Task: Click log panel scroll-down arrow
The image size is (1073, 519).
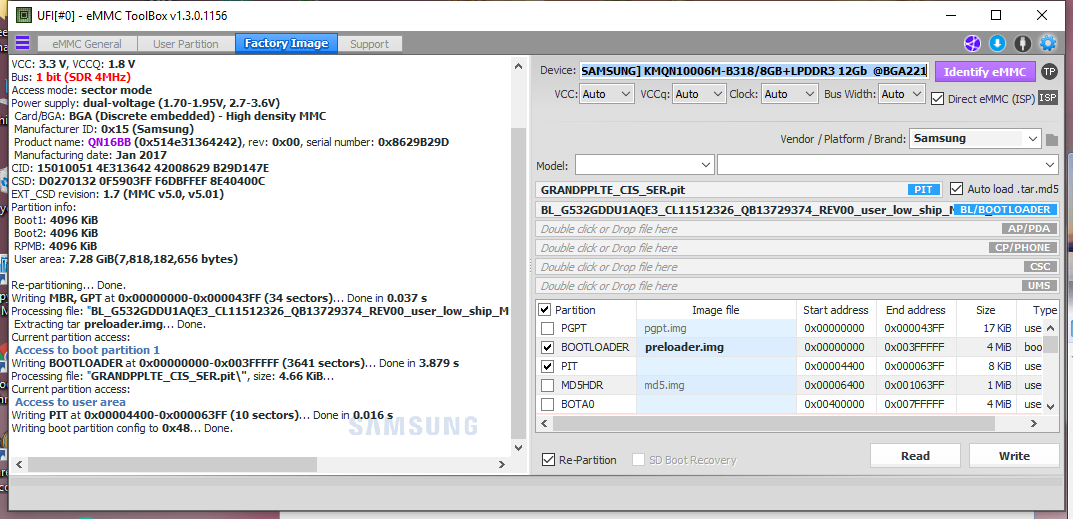Action: (x=518, y=448)
